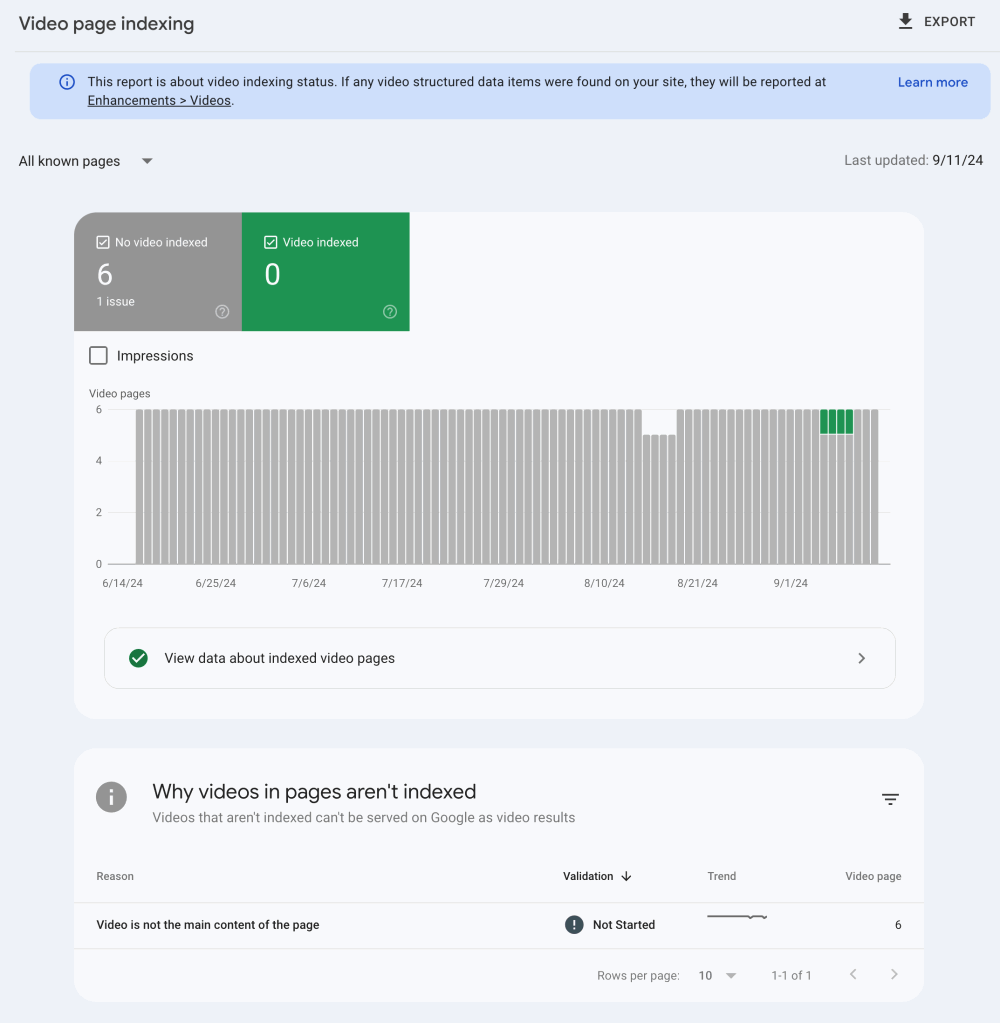
Task: Open help icon on Video indexed card
Action: click(x=390, y=312)
